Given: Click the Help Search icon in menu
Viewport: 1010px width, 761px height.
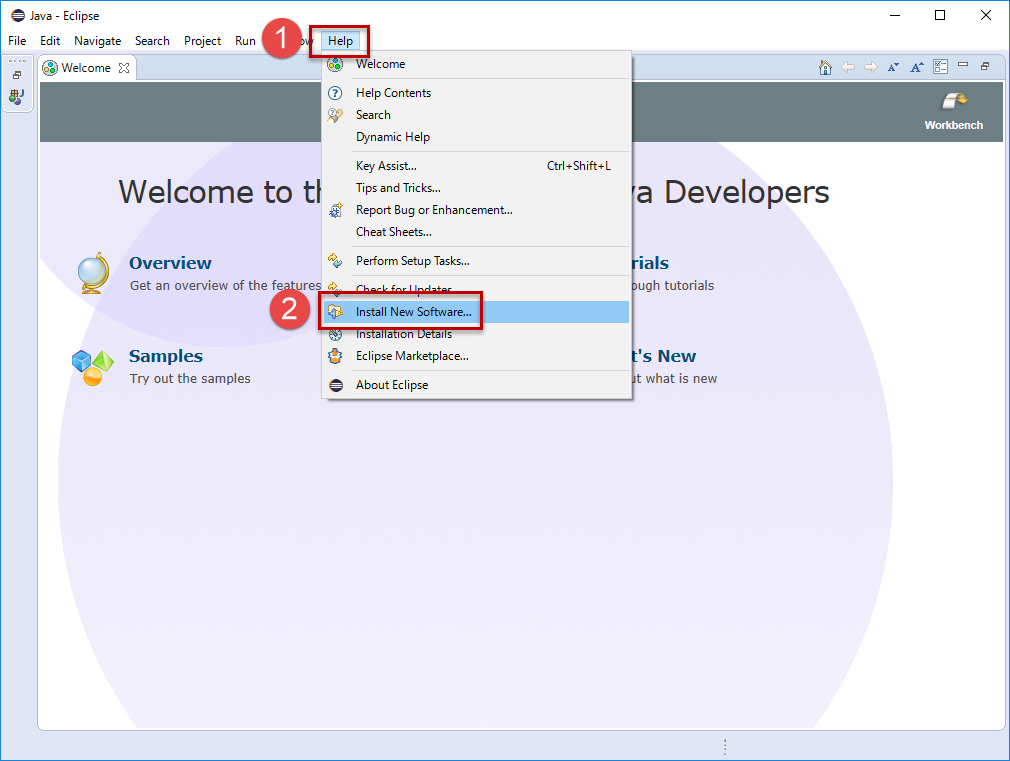Looking at the screenshot, I should (335, 115).
